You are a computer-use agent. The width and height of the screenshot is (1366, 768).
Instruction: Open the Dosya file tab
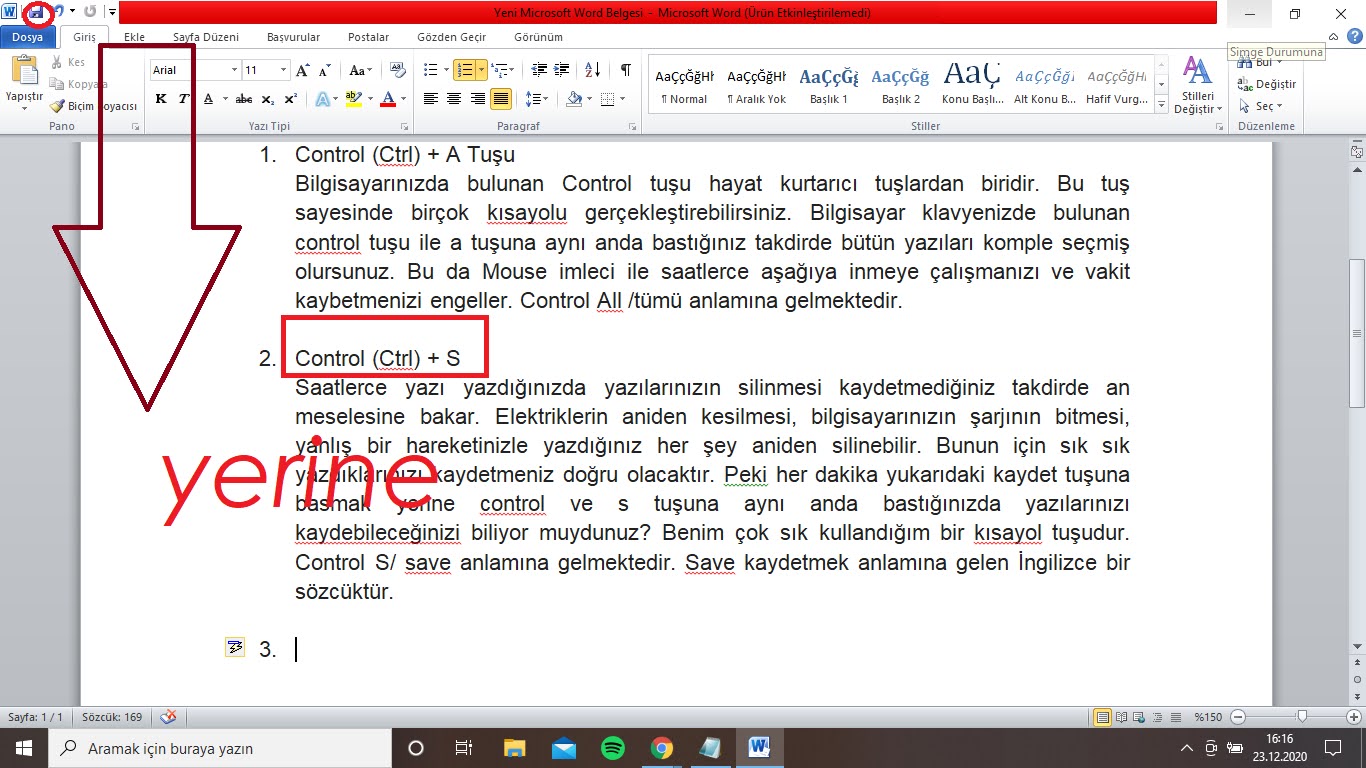point(28,37)
